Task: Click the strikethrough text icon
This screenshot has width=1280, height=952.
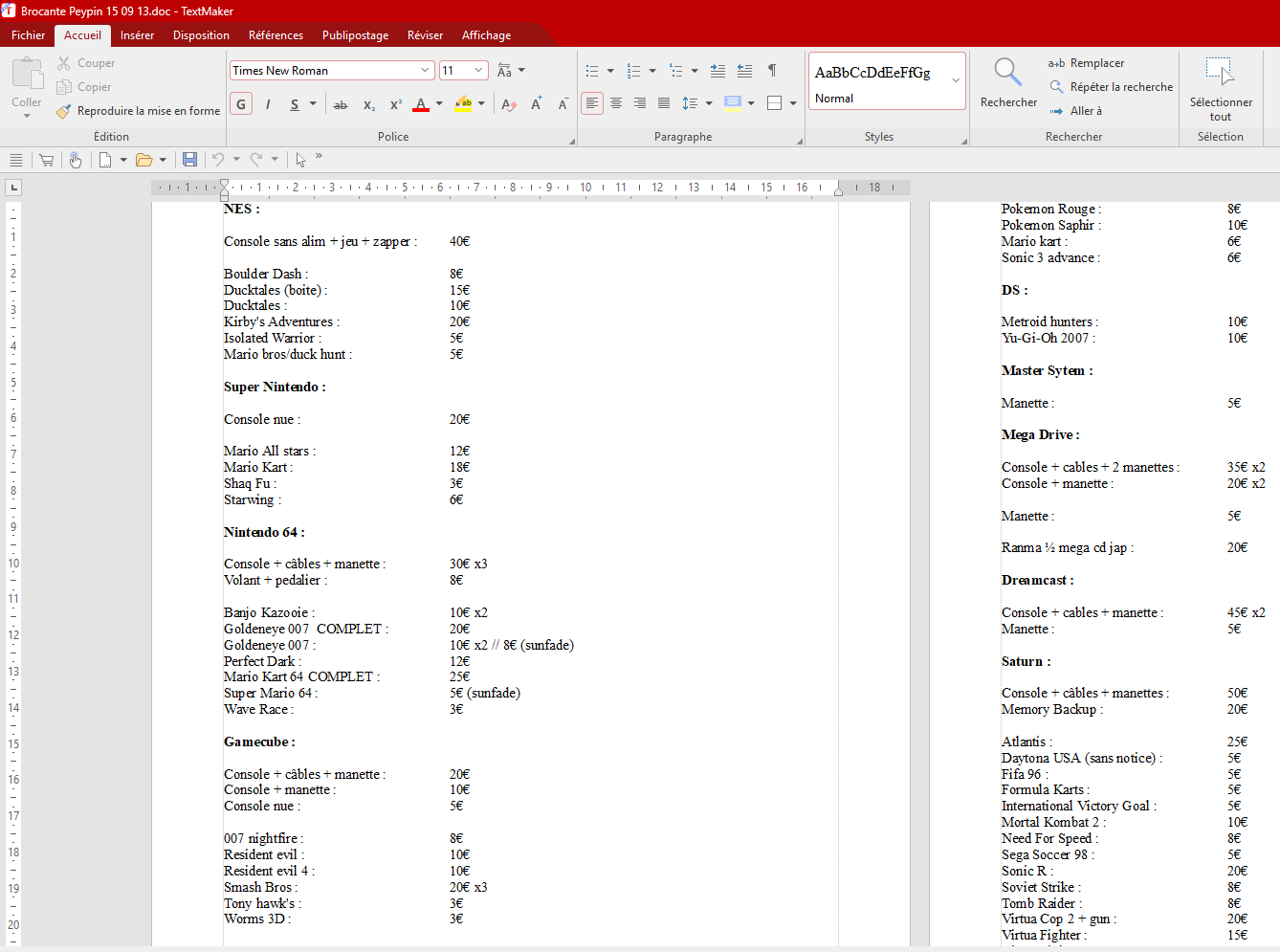Action: (341, 104)
